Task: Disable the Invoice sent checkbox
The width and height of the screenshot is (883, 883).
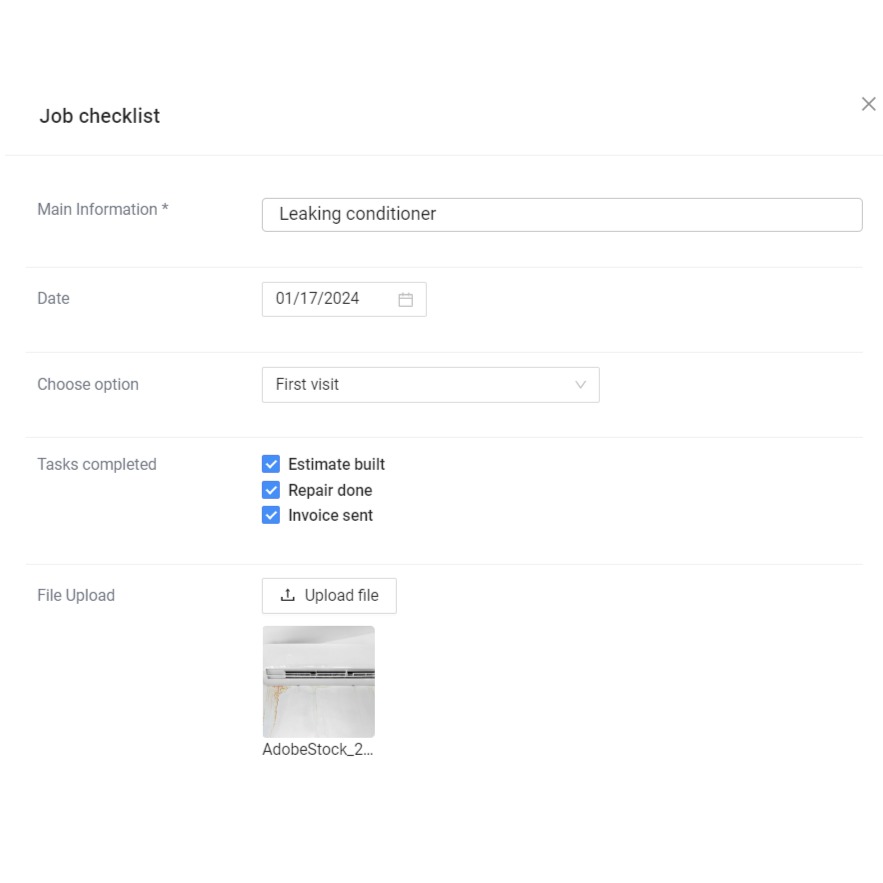Action: click(x=271, y=514)
